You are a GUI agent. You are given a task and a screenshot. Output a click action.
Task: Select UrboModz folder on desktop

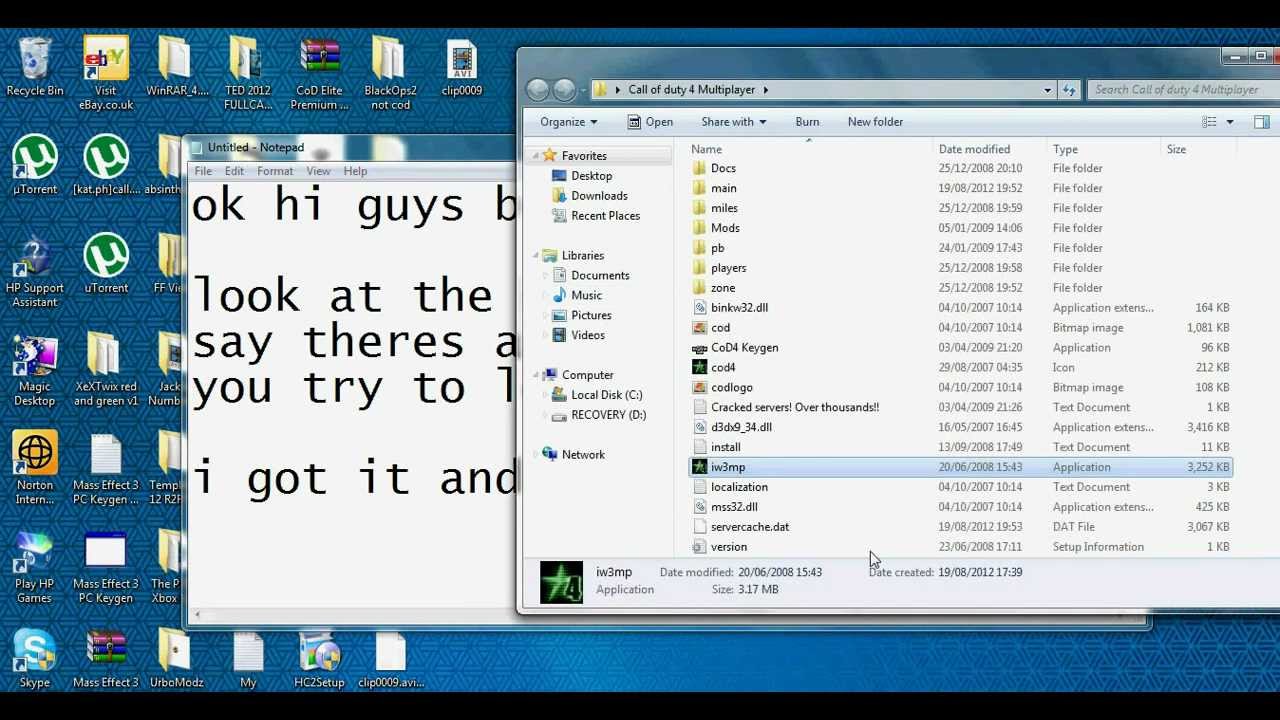point(177,659)
